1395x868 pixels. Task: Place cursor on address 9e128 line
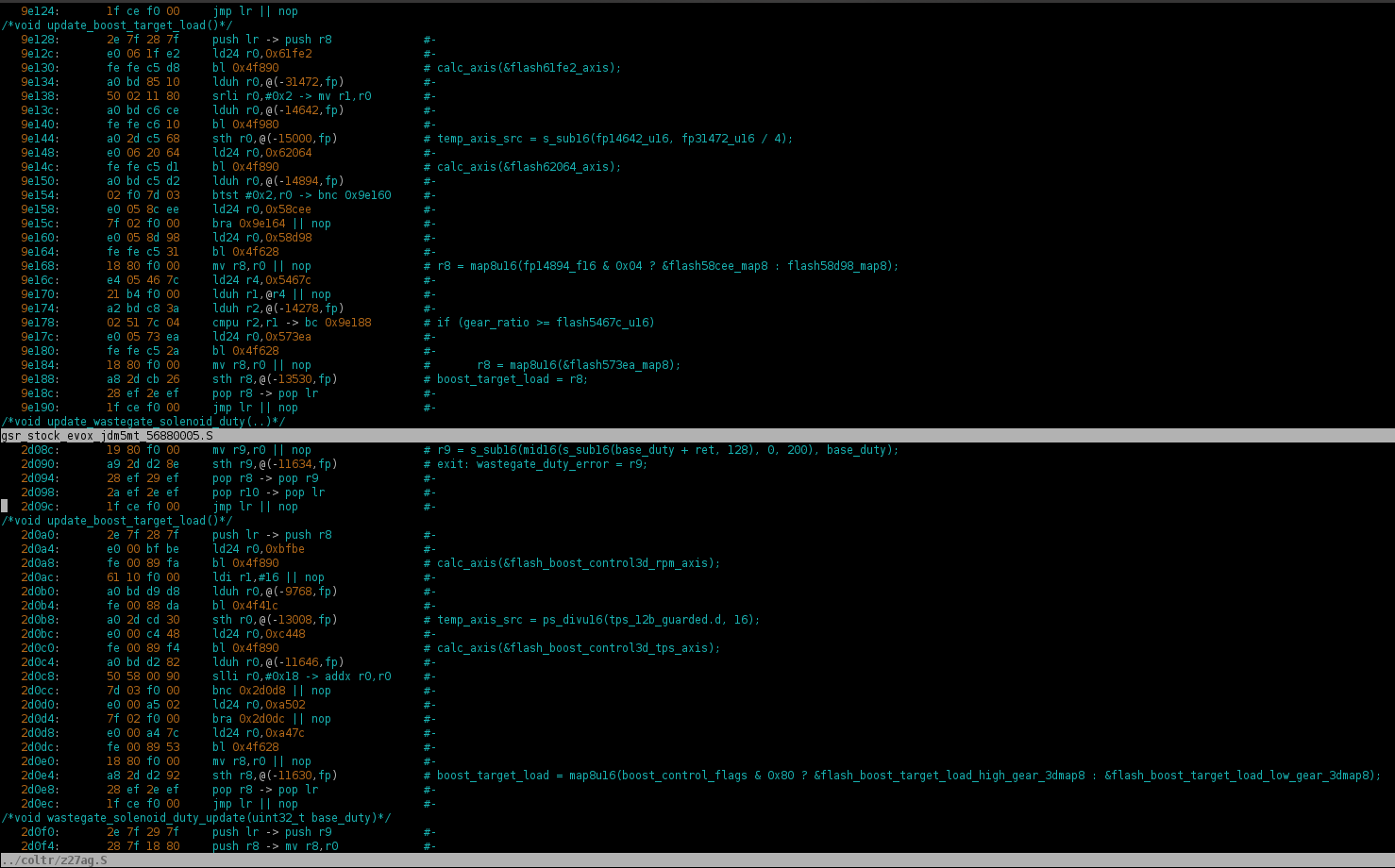coord(40,40)
